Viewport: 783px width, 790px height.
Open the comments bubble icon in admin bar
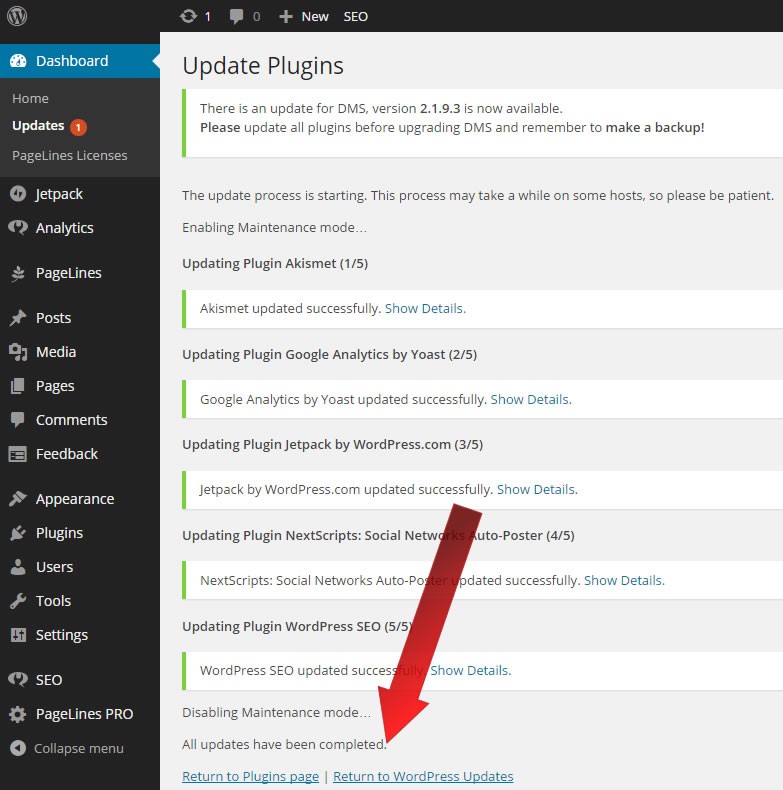[x=237, y=16]
